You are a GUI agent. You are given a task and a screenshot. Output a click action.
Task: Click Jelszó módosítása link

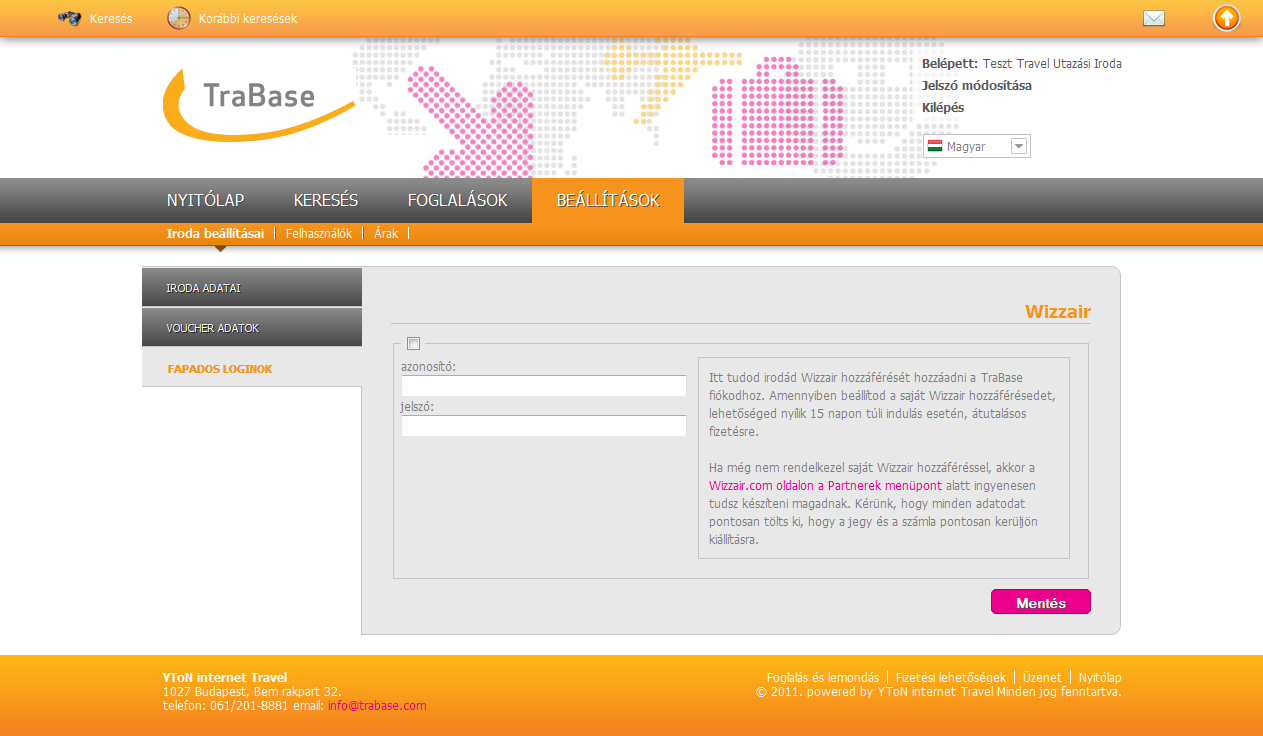tap(977, 85)
